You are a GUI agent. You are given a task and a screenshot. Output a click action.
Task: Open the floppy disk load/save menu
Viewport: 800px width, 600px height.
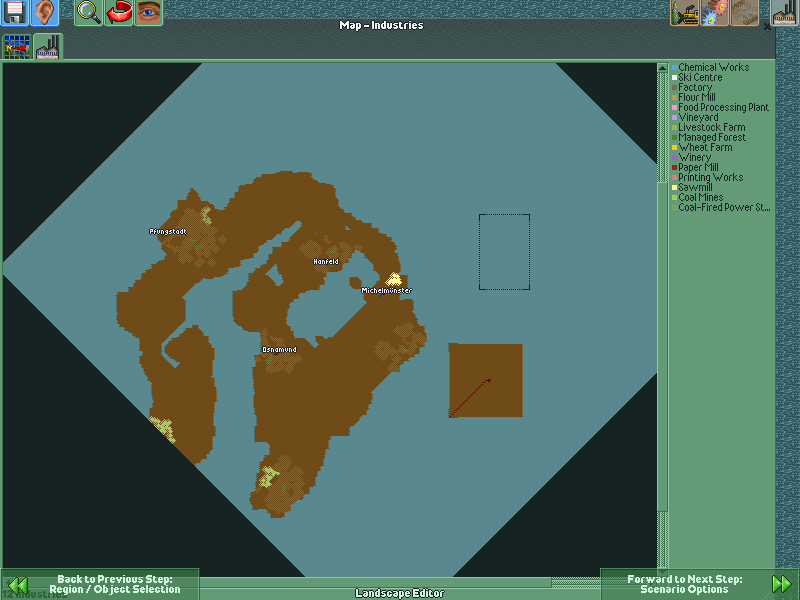point(15,12)
